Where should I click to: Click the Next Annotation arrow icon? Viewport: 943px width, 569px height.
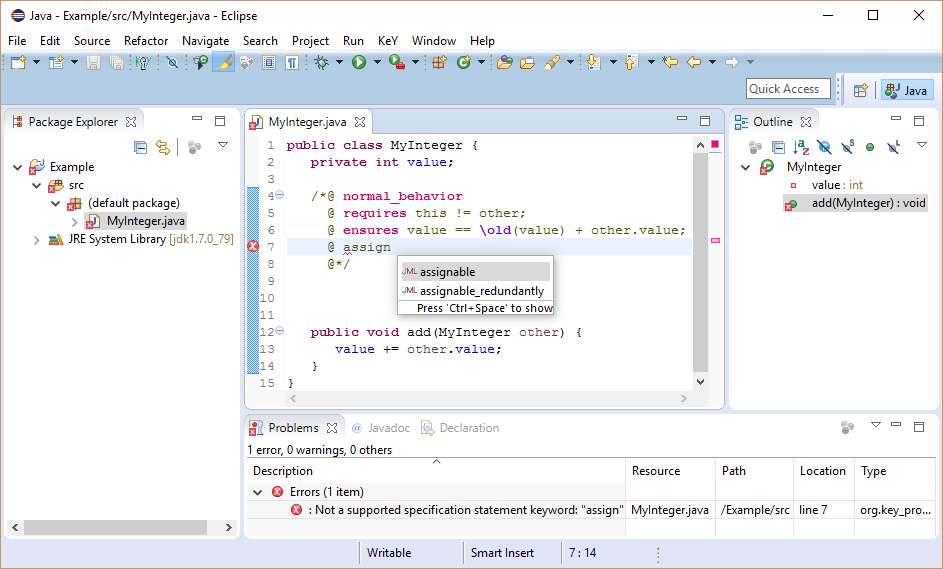pyautogui.click(x=594, y=62)
